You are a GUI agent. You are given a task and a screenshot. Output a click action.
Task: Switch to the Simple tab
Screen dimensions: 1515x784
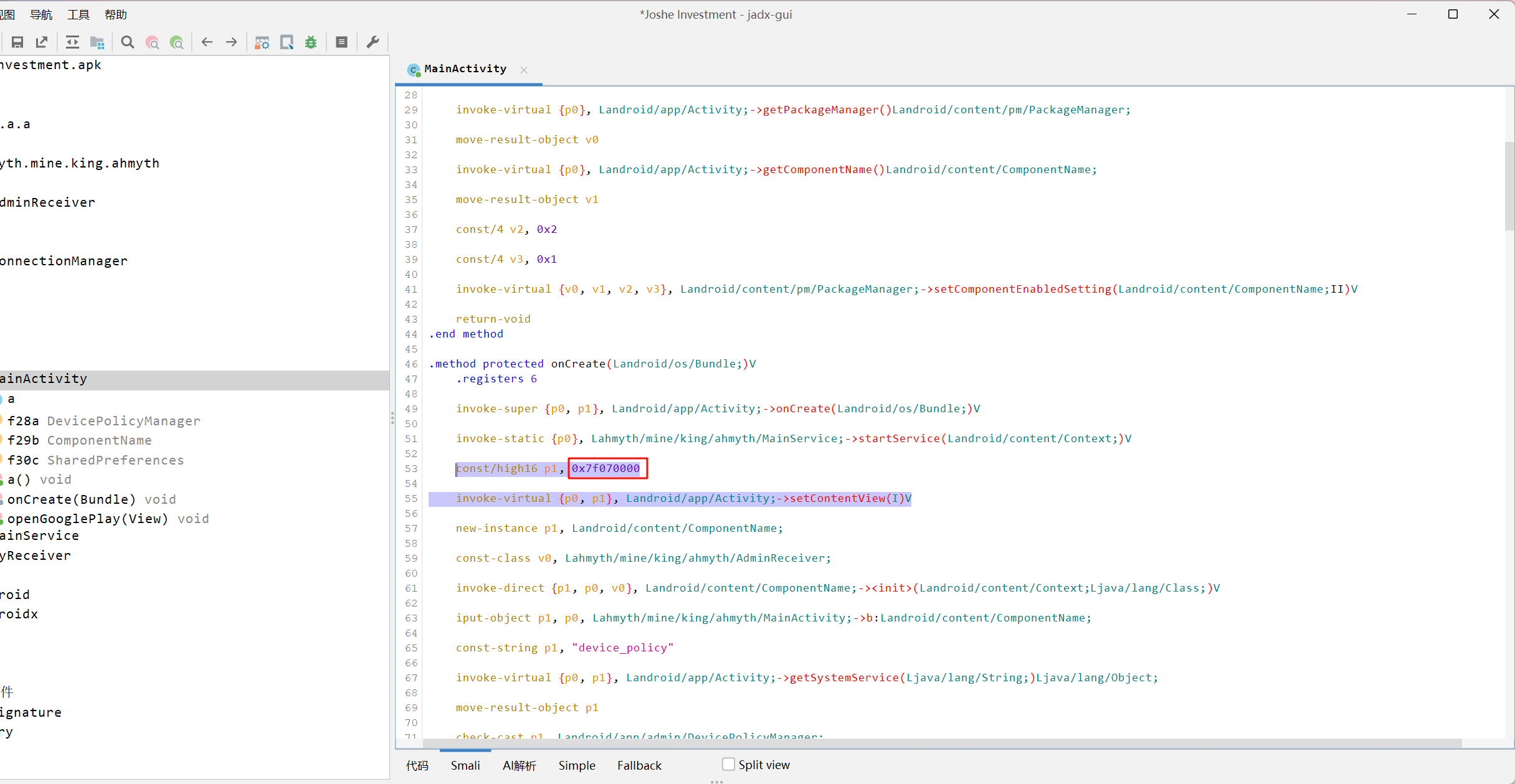point(576,765)
